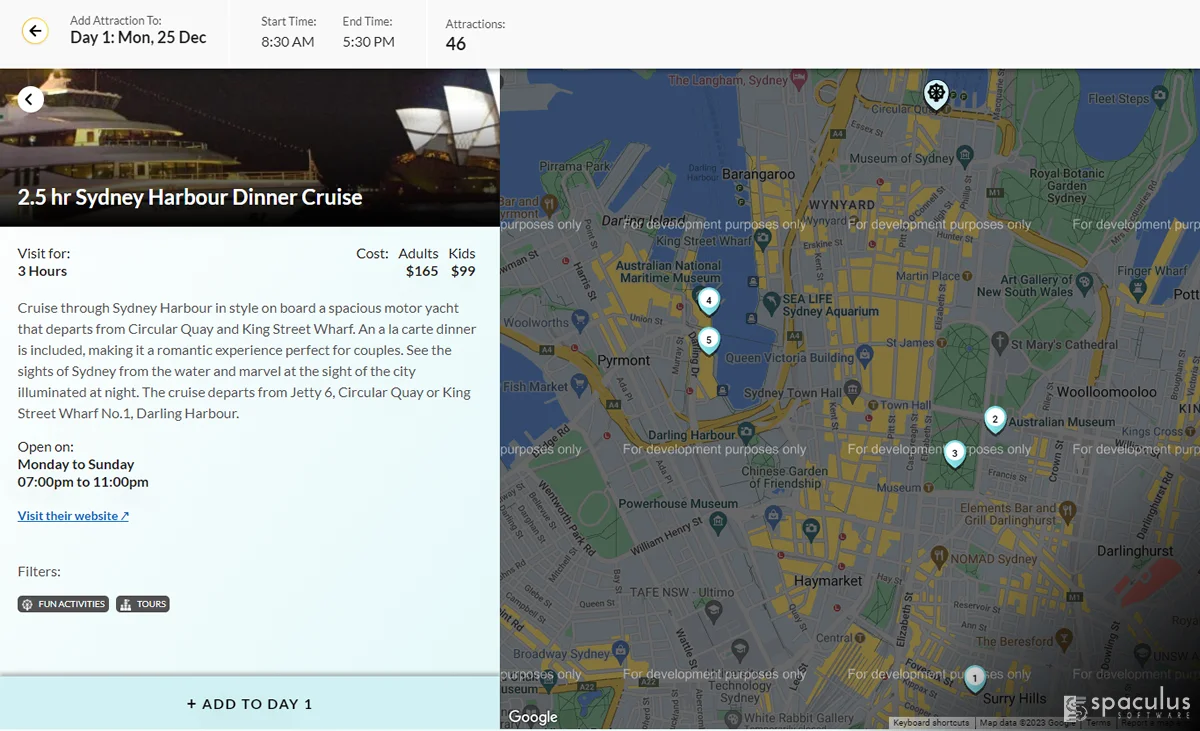Click the cruise header photo

click(250, 148)
